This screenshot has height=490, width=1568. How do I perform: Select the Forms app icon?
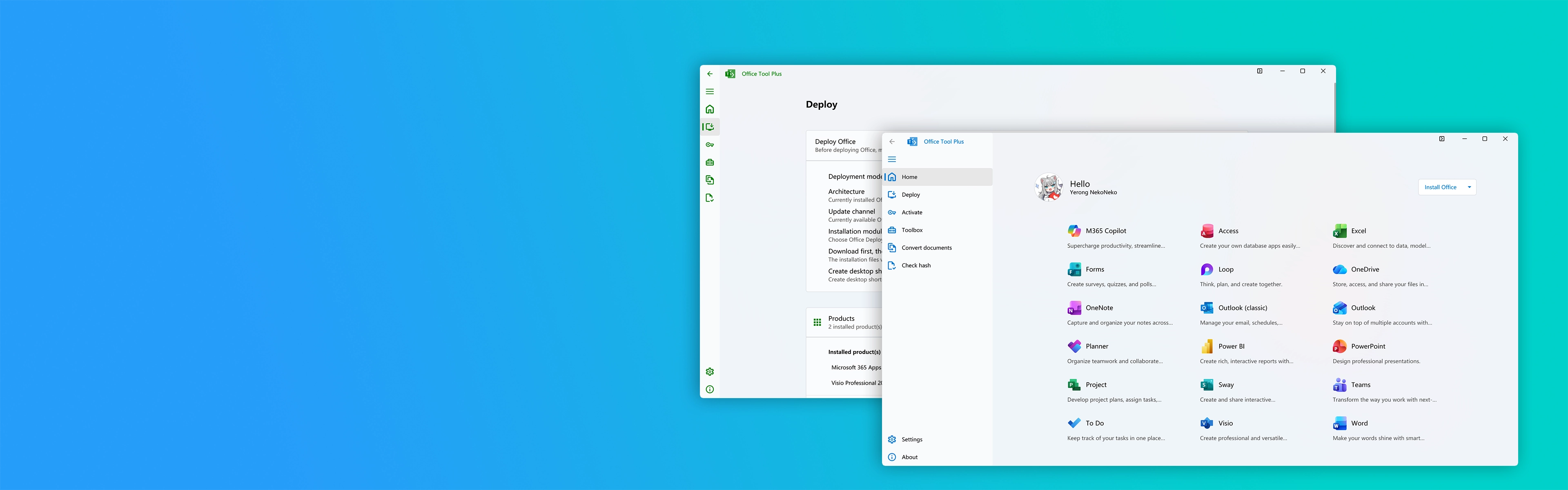click(x=1074, y=269)
